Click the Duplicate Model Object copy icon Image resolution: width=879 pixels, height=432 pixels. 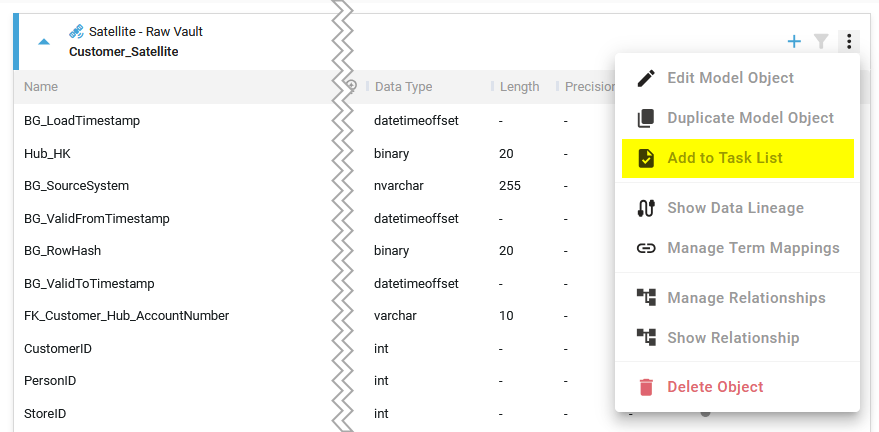[646, 118]
